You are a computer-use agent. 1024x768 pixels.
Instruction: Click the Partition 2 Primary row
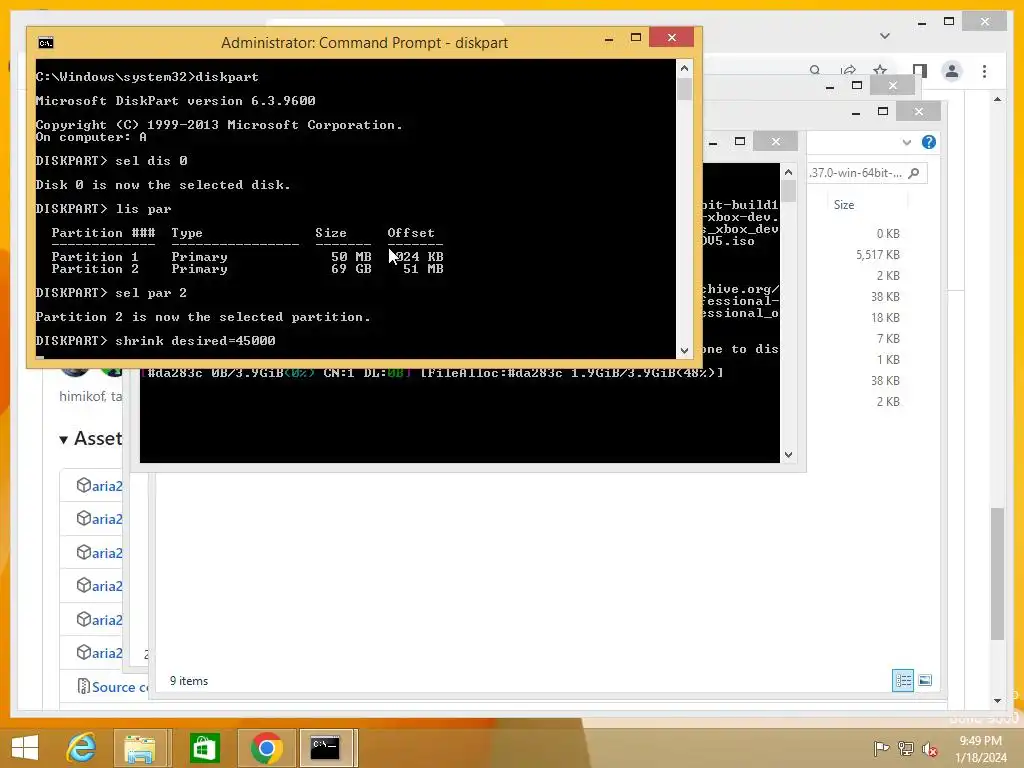click(248, 269)
